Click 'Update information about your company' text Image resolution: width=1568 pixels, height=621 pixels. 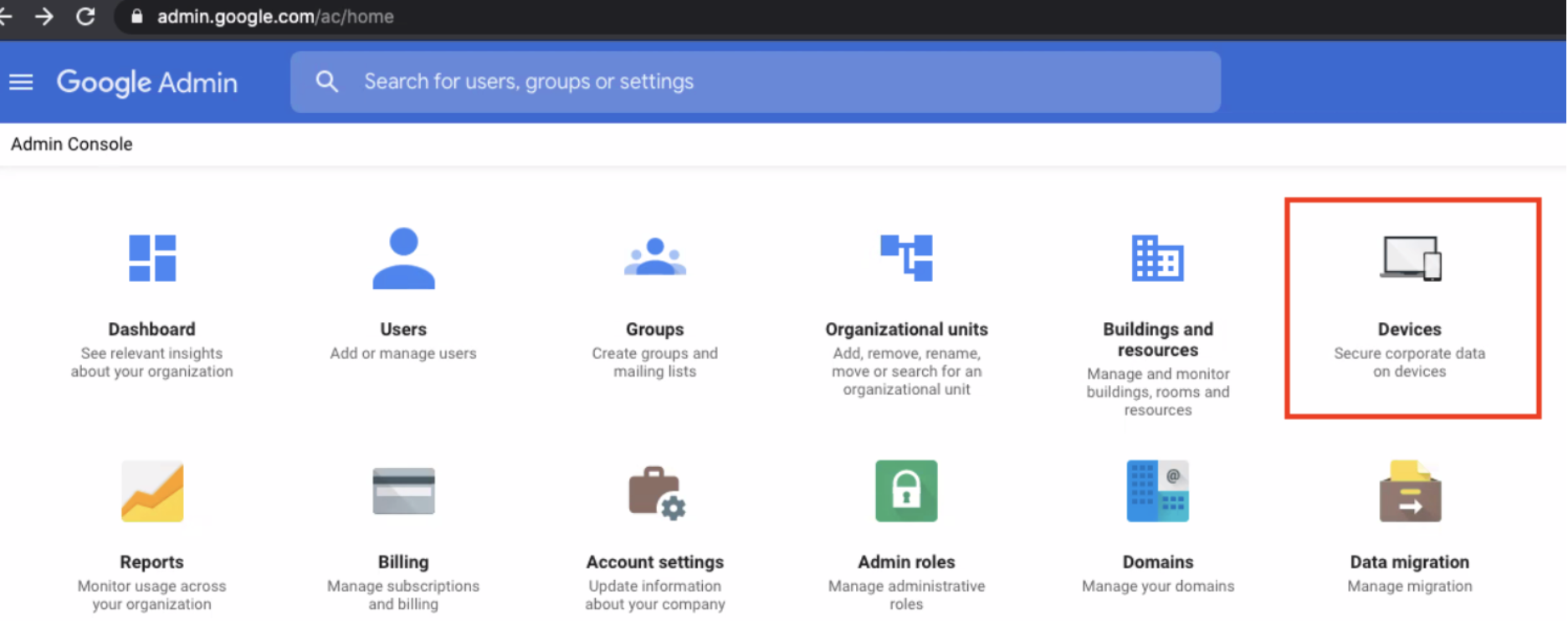[x=655, y=595]
